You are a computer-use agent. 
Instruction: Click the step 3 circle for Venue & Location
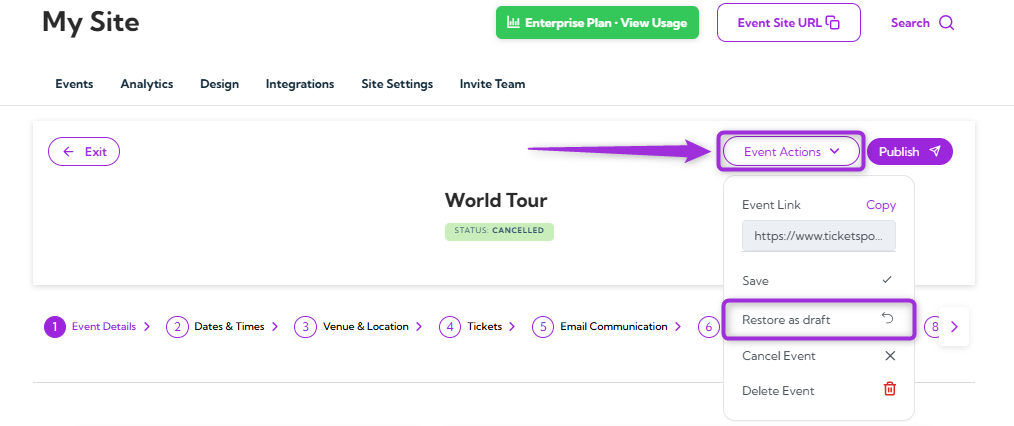tap(305, 326)
